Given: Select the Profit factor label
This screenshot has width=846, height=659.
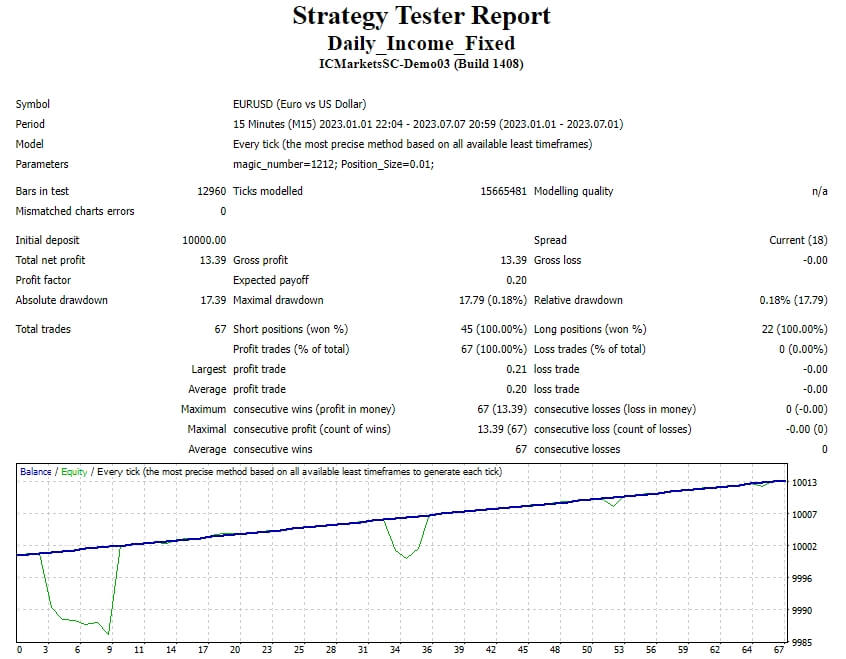Looking at the screenshot, I should click(43, 280).
